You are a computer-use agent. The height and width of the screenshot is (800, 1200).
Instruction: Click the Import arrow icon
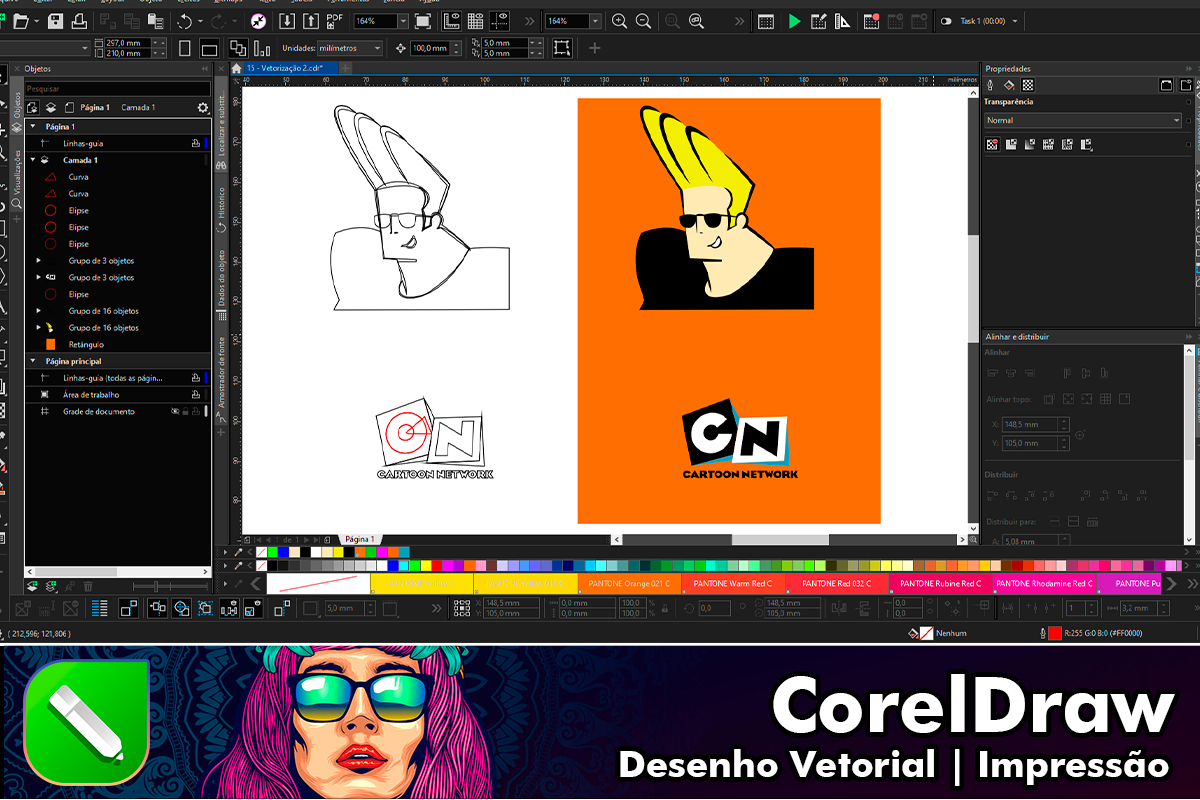click(x=288, y=21)
